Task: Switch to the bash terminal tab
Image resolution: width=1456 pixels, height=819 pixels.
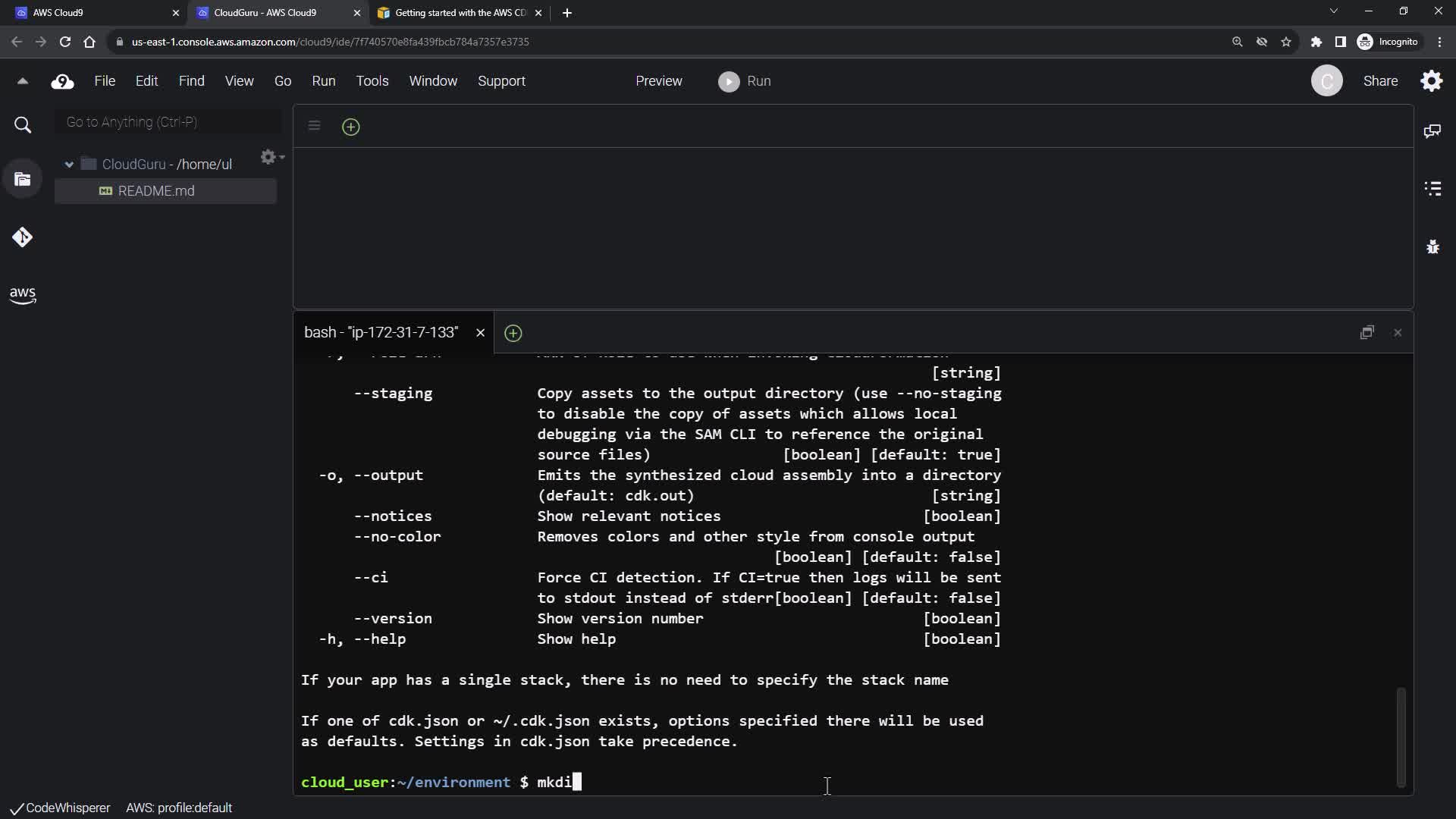Action: click(381, 333)
